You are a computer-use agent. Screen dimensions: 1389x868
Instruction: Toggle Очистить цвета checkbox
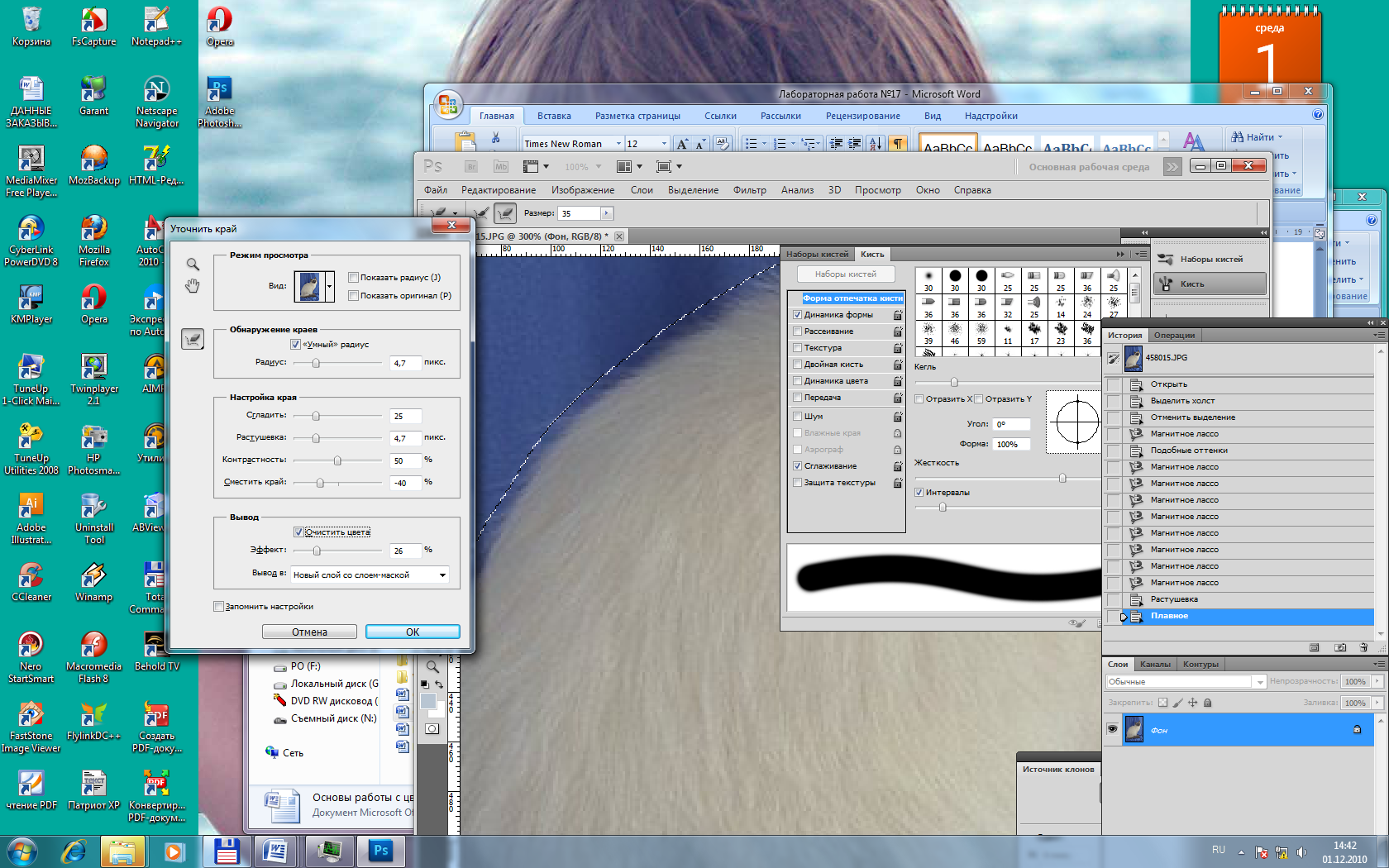298,532
